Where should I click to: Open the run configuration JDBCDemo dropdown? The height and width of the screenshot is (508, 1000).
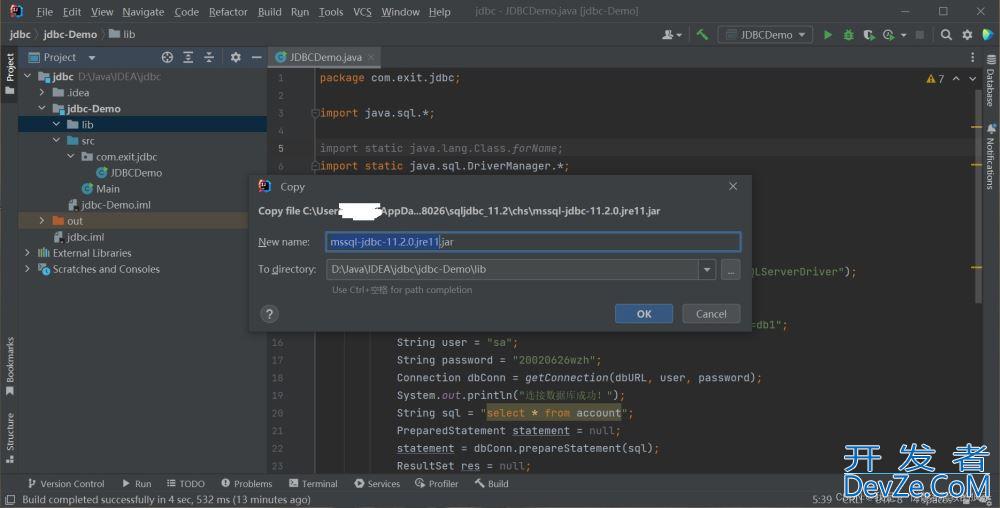click(765, 34)
